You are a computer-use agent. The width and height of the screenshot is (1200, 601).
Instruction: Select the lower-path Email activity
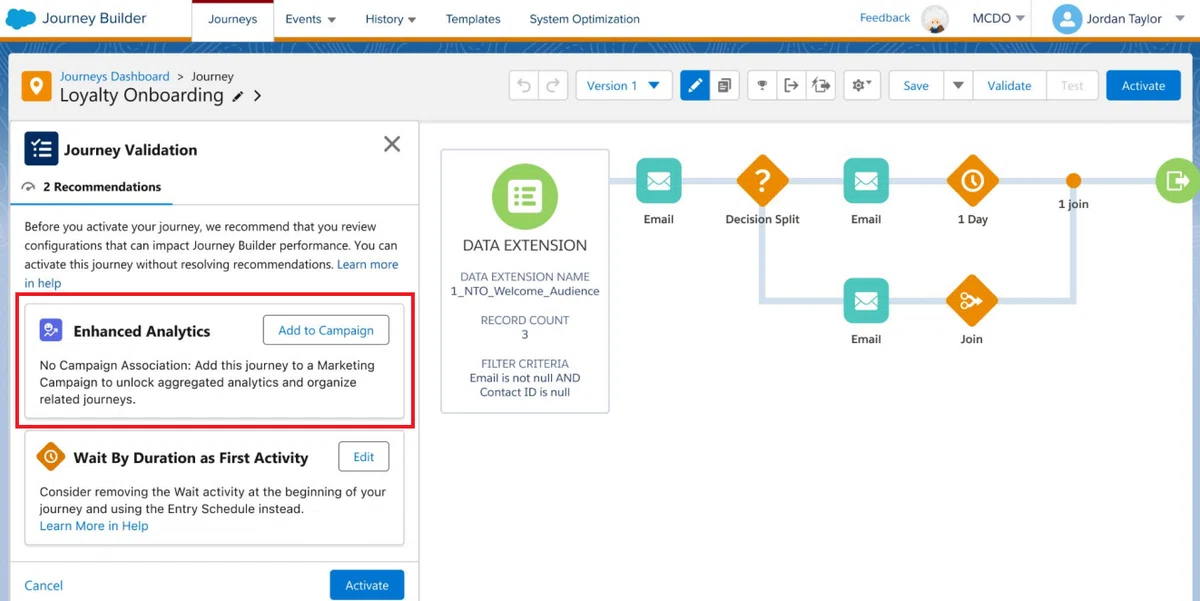866,300
